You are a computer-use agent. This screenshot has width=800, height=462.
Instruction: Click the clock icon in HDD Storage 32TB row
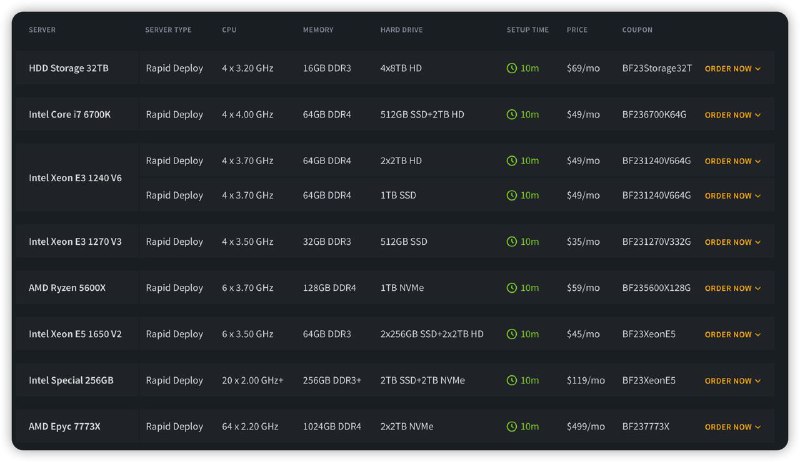tap(512, 69)
